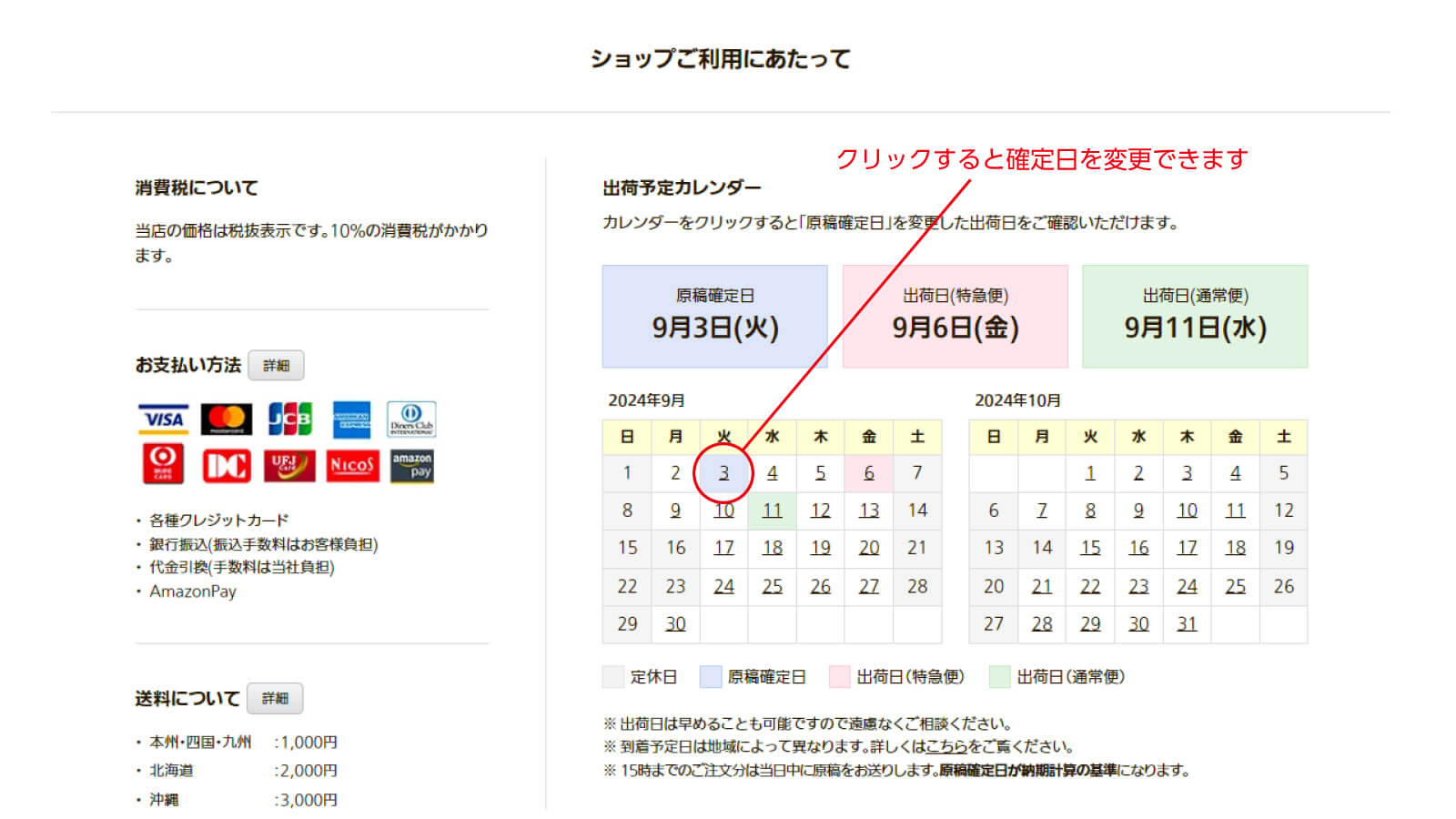The image size is (1456, 819).
Task: Click the NICOS card logo
Action: coord(352,466)
